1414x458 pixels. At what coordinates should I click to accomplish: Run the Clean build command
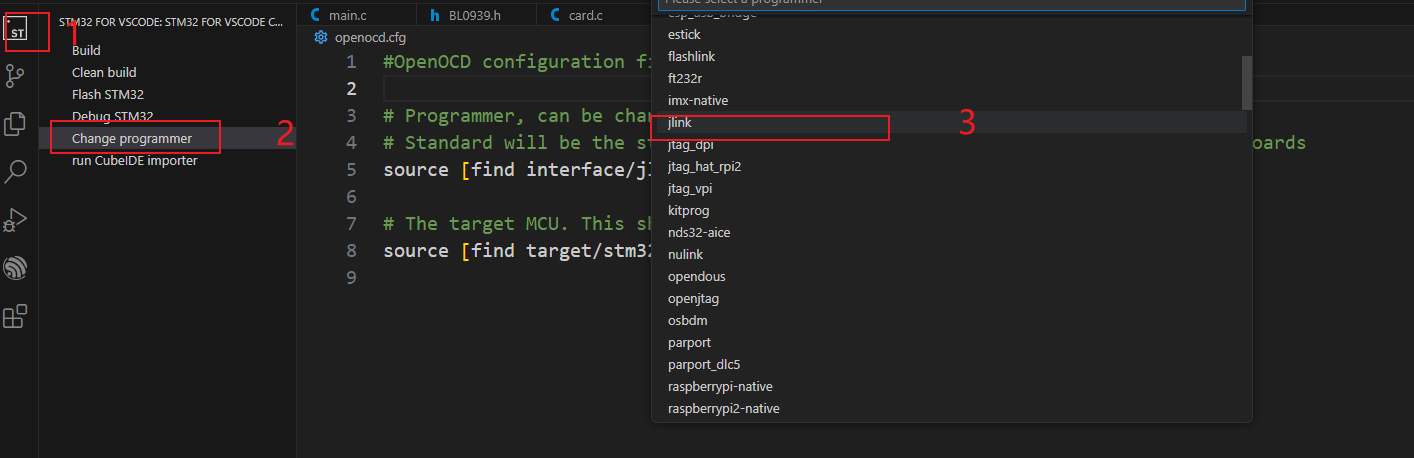tap(104, 72)
